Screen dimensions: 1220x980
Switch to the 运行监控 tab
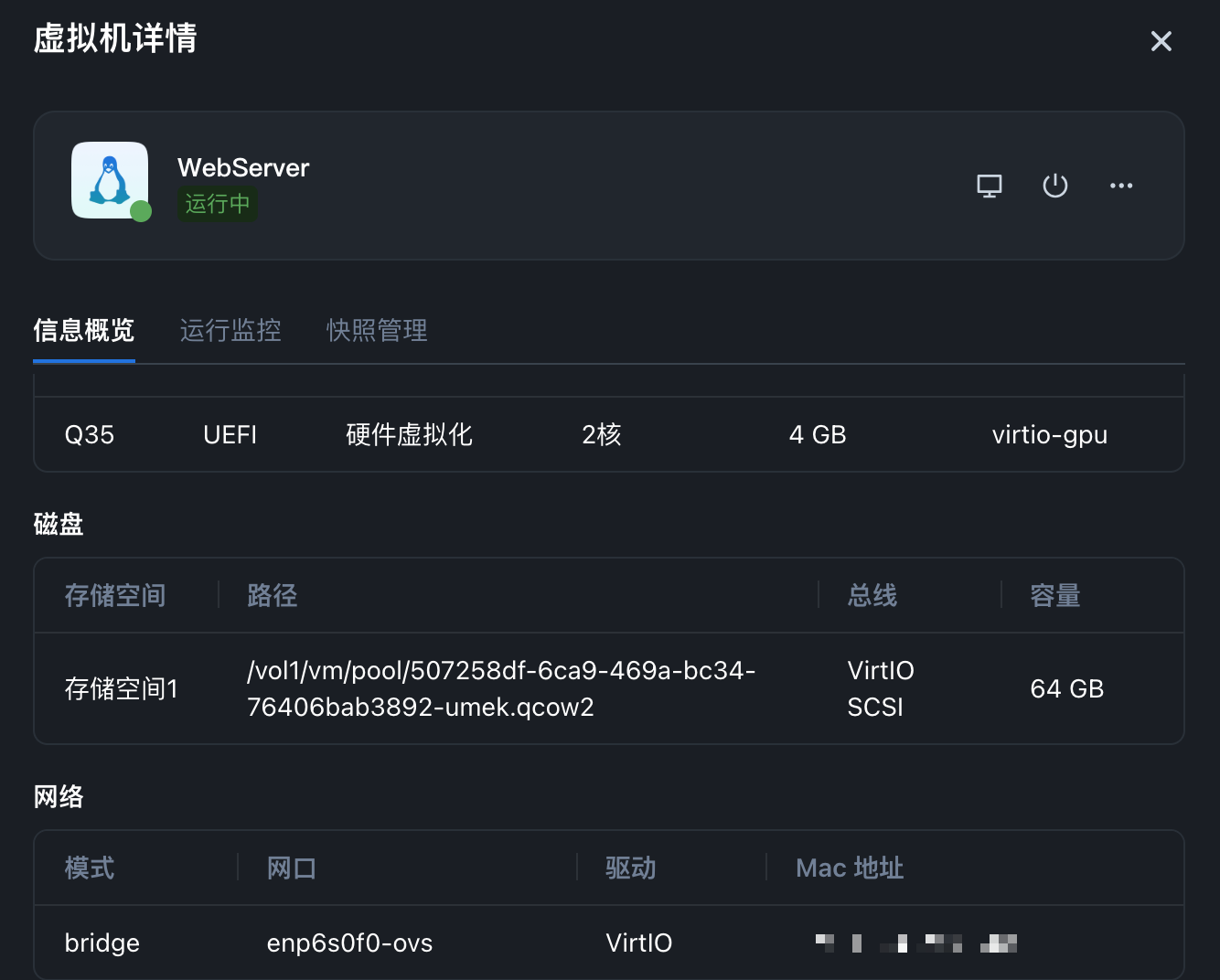[230, 330]
